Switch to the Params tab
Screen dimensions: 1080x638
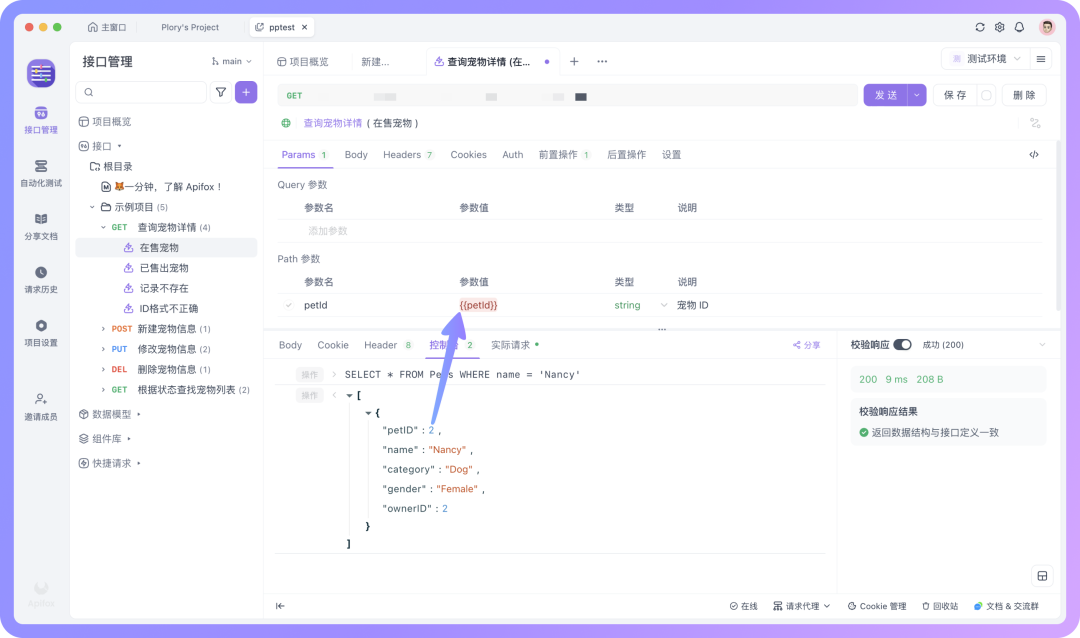click(x=304, y=155)
